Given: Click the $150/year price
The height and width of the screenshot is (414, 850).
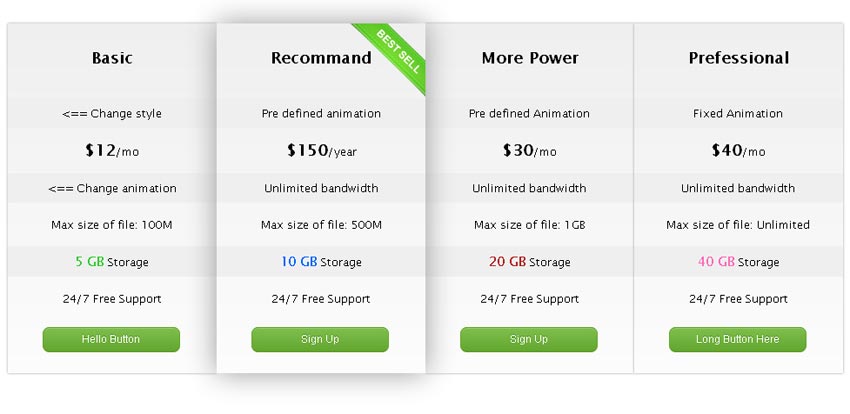Looking at the screenshot, I should [x=321, y=151].
